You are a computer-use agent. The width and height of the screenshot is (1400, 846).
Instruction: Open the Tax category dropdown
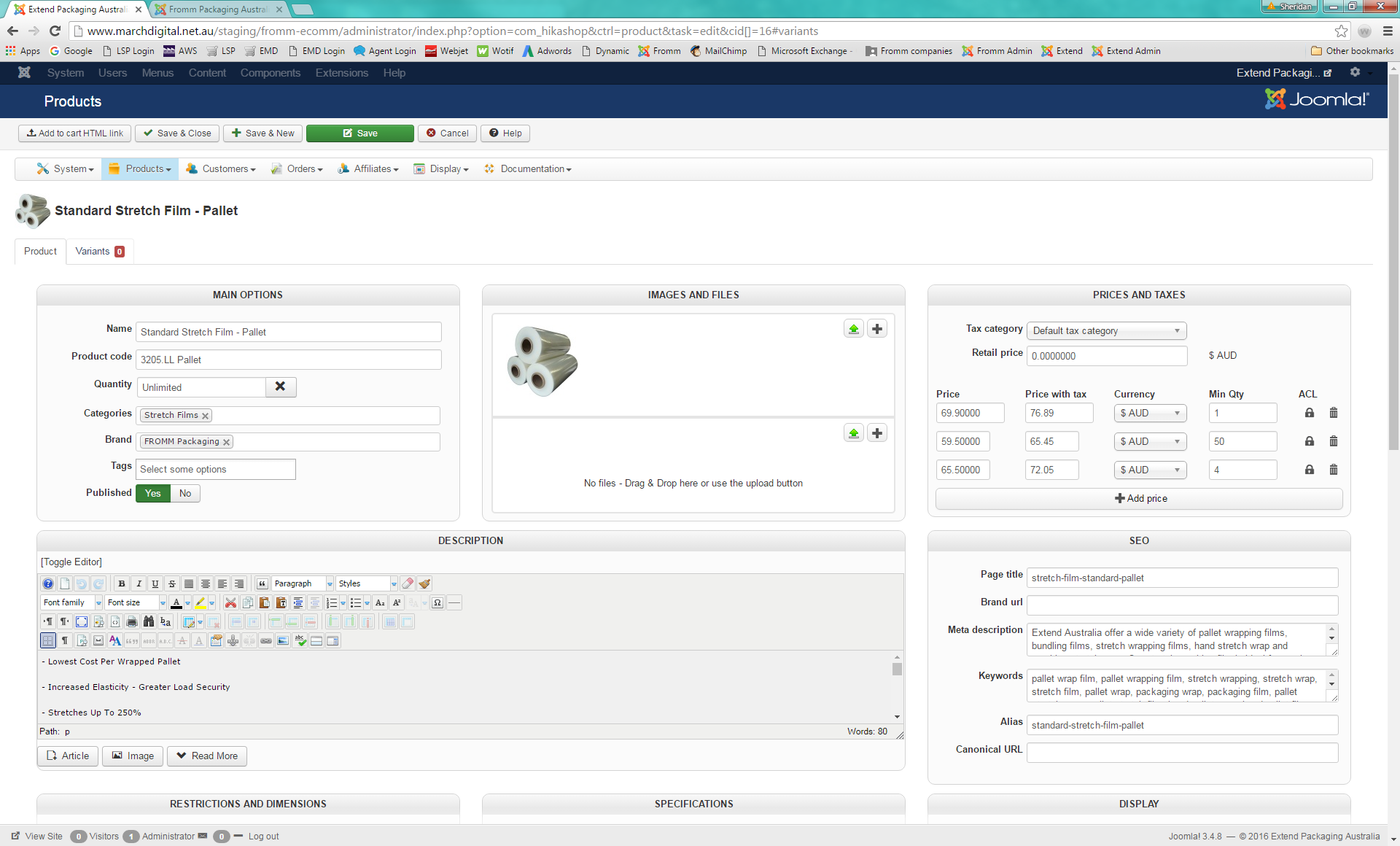point(1106,330)
